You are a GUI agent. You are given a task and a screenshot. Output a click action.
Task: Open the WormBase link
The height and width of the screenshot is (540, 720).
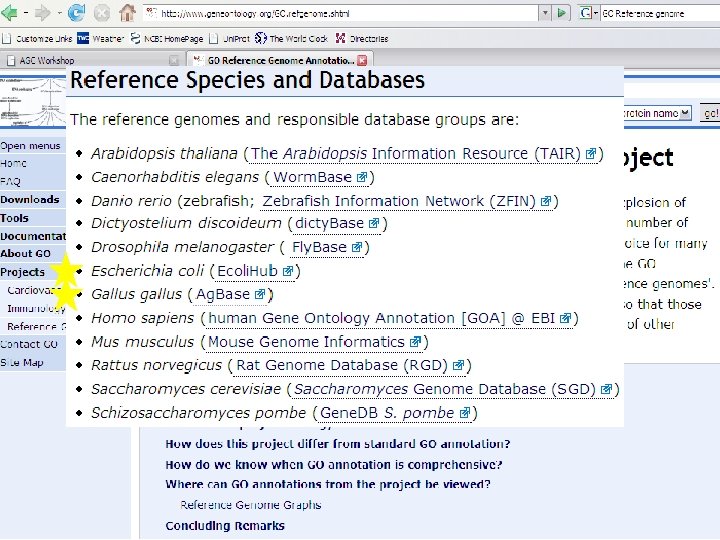pos(312,177)
